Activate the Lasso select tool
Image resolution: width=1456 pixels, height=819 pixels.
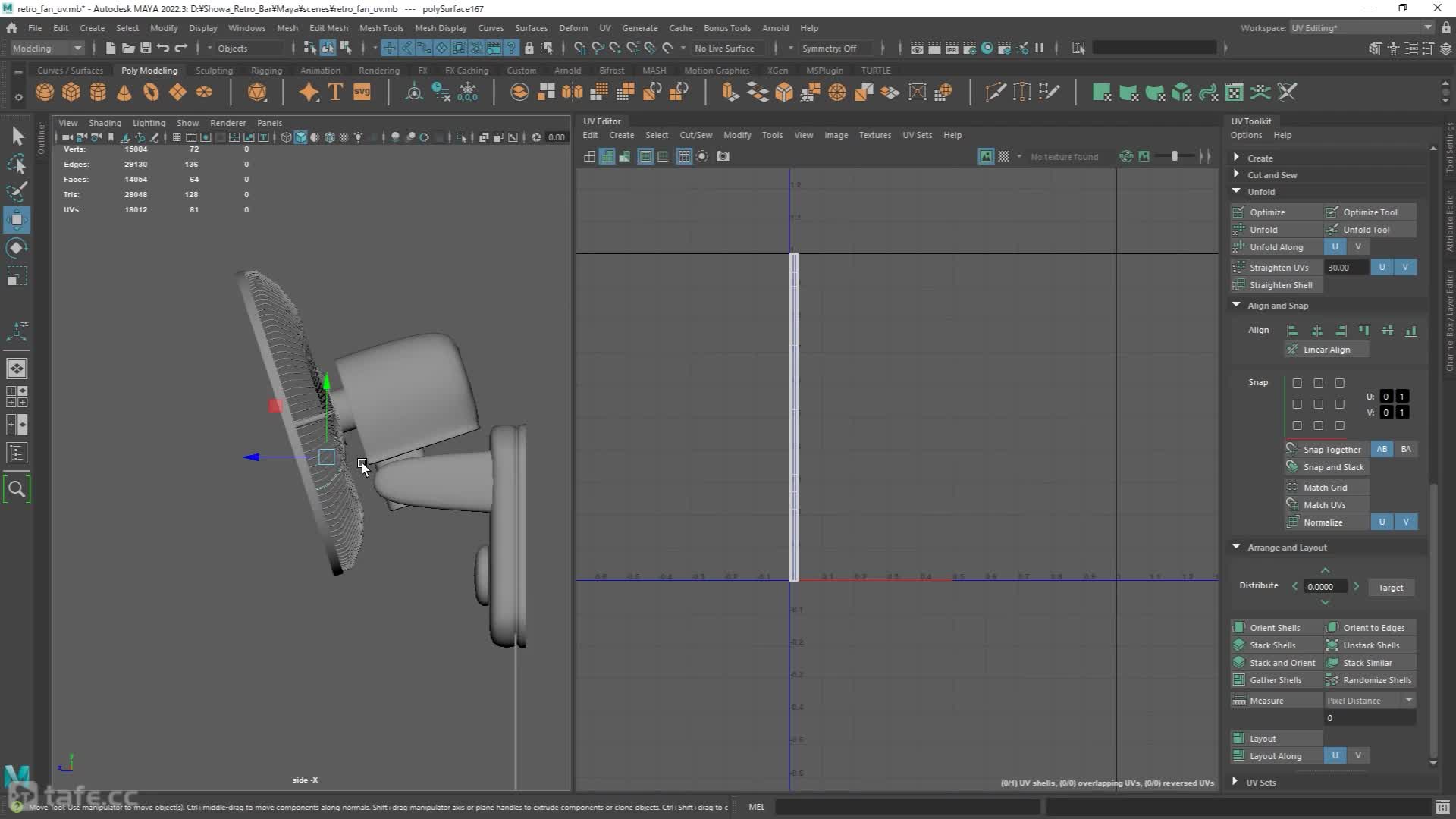point(17,165)
